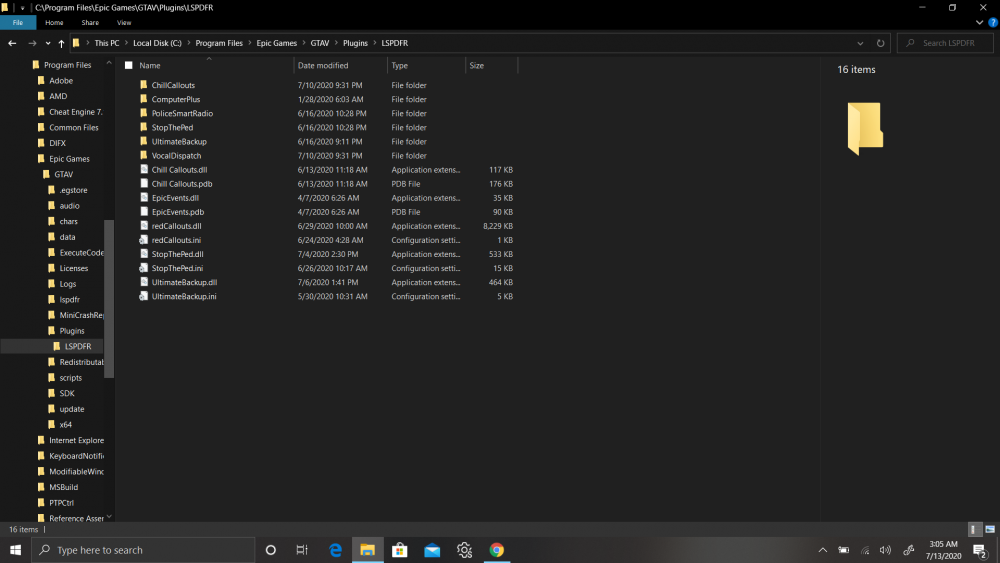Toggle the select-all checkbox in header

[x=129, y=65]
